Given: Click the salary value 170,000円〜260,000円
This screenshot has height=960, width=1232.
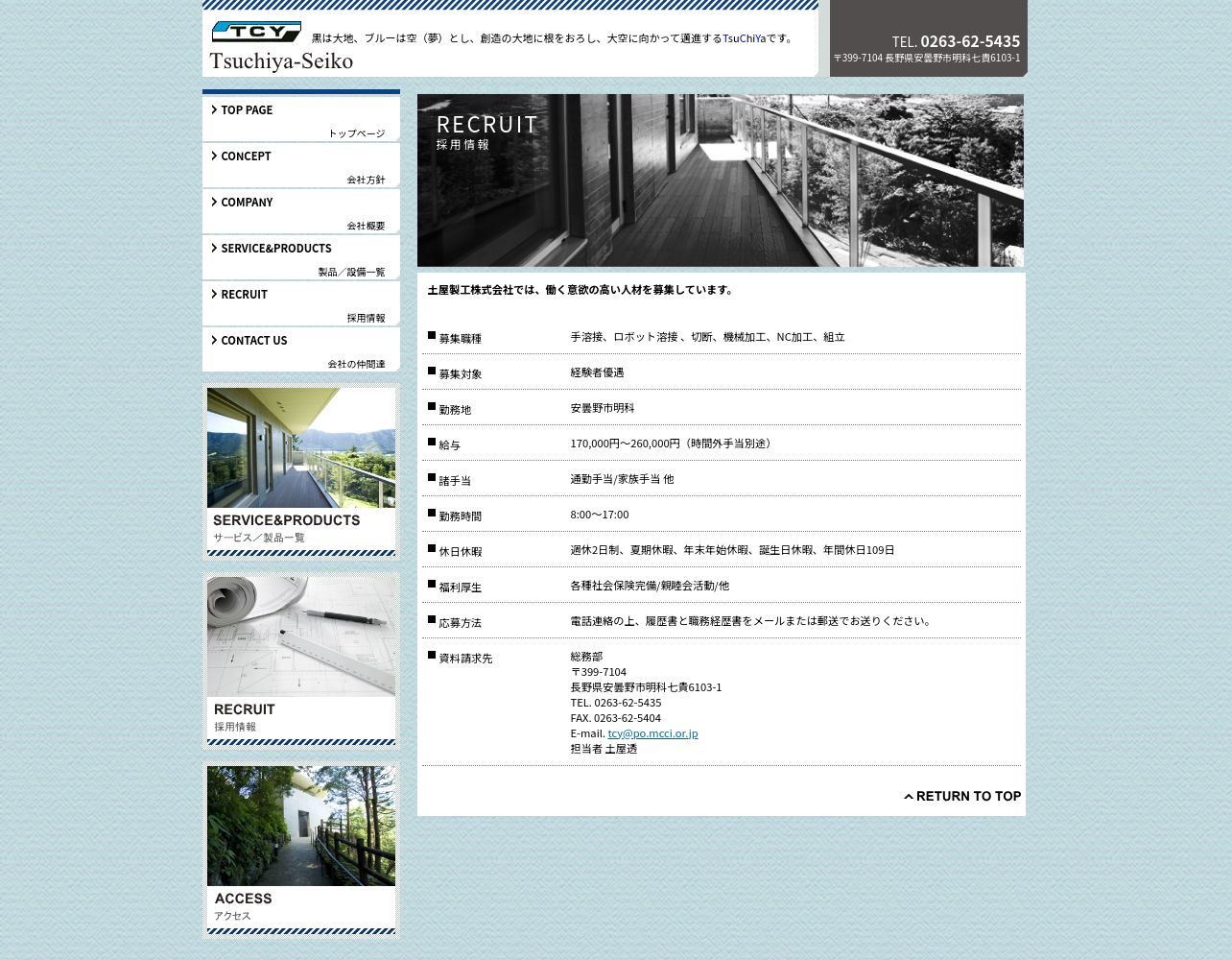Looking at the screenshot, I should pyautogui.click(x=625, y=444).
